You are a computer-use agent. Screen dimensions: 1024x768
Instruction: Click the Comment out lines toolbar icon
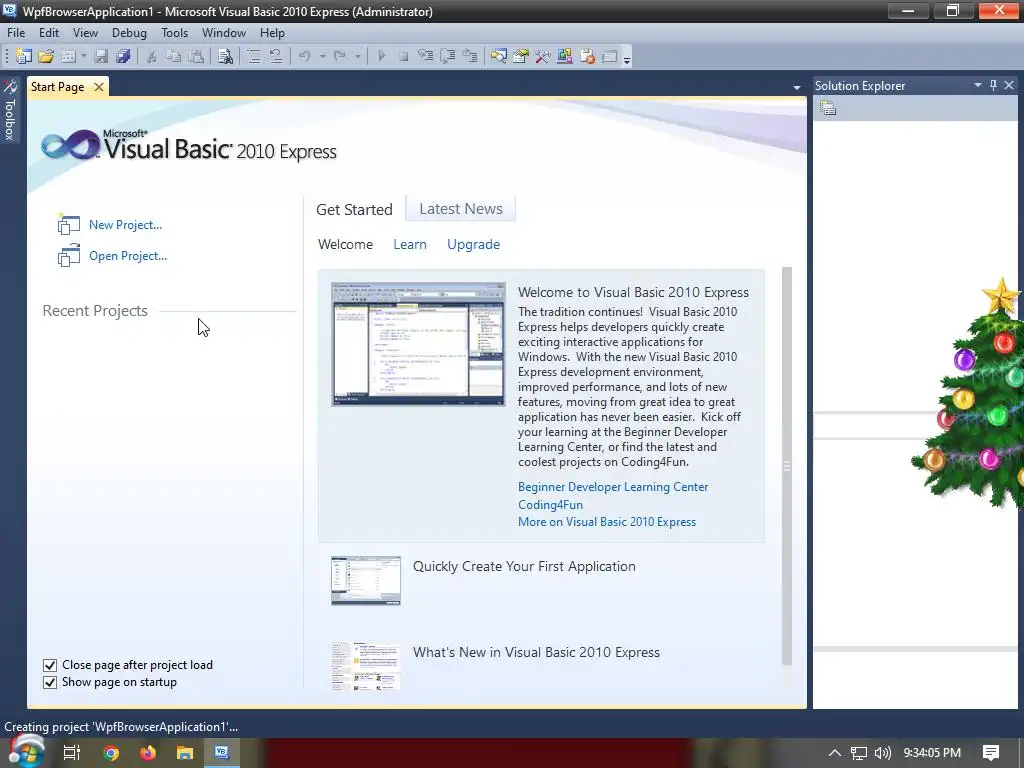[x=253, y=56]
